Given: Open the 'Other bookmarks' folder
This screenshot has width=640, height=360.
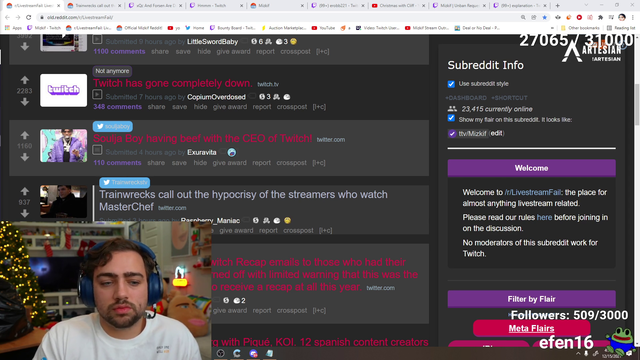Looking at the screenshot, I should coord(580,28).
